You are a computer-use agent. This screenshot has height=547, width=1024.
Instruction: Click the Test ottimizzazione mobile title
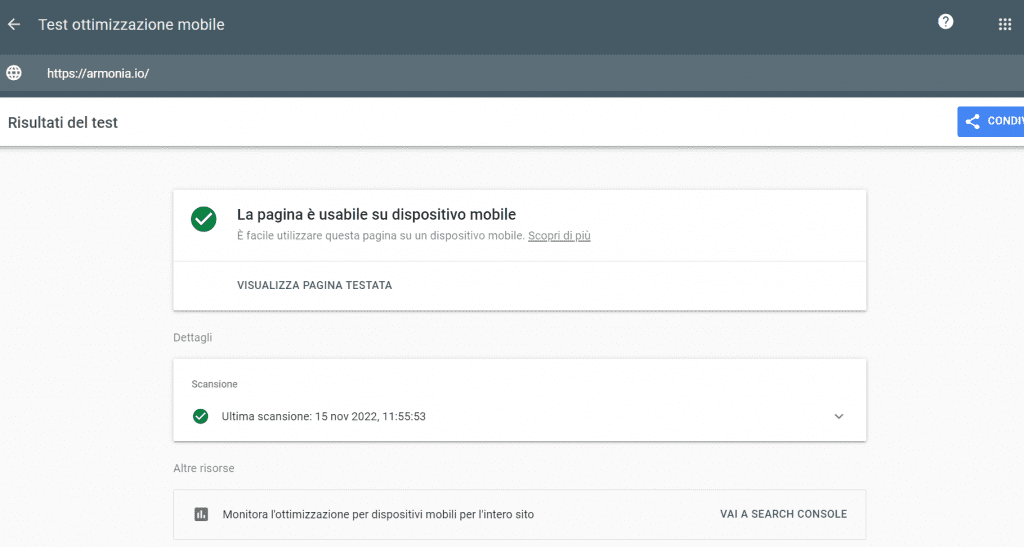pos(131,25)
